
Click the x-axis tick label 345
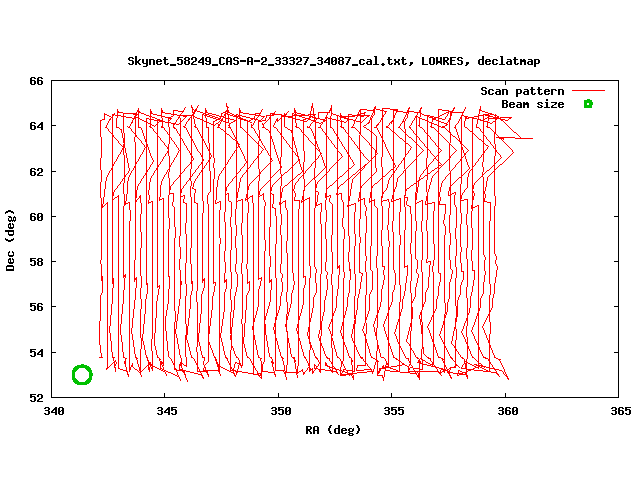click(167, 411)
